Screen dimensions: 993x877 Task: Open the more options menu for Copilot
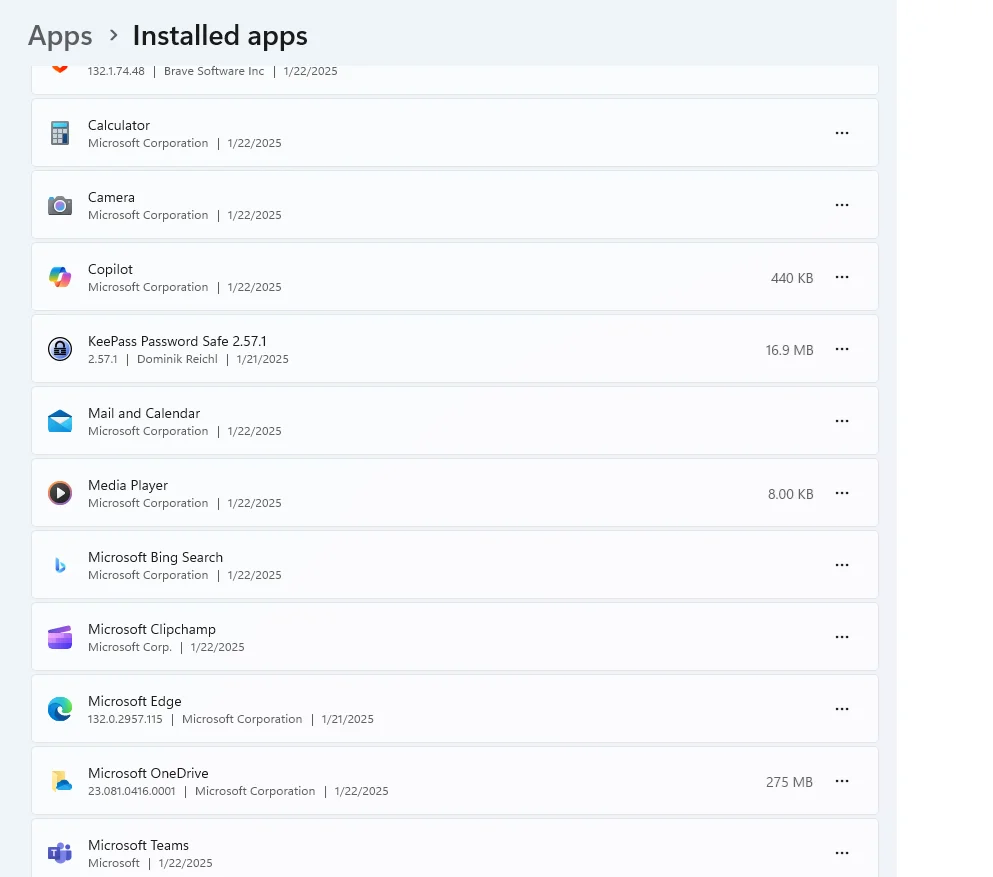click(842, 277)
